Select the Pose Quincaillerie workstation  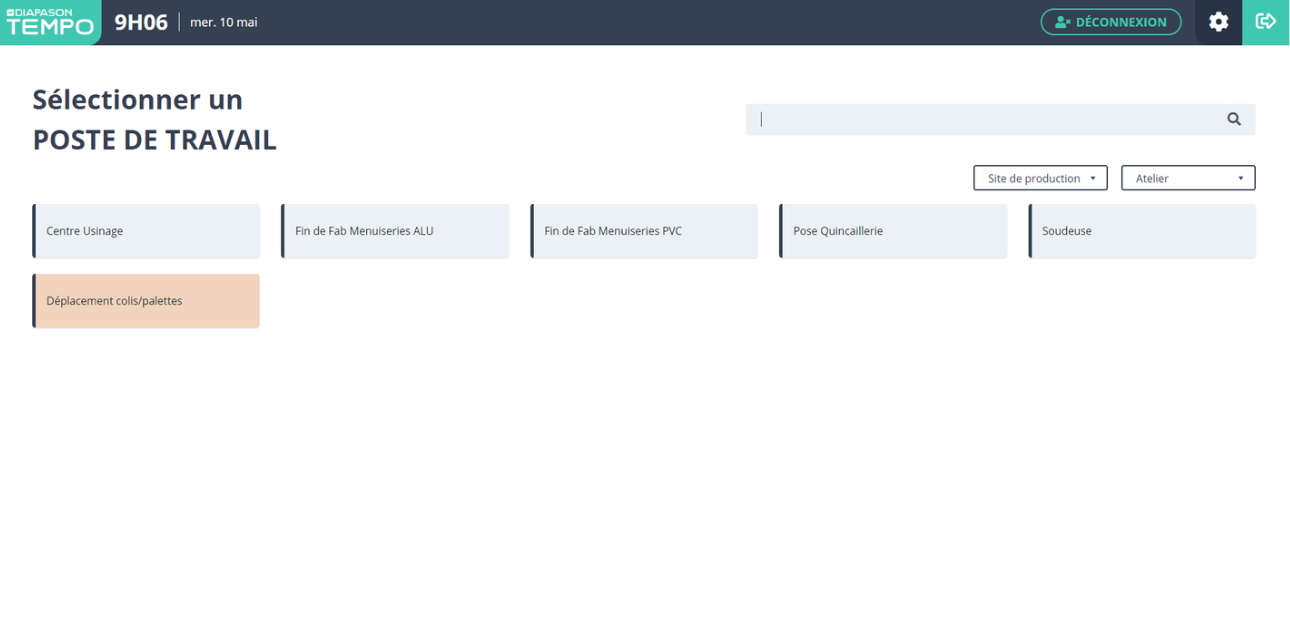(893, 231)
